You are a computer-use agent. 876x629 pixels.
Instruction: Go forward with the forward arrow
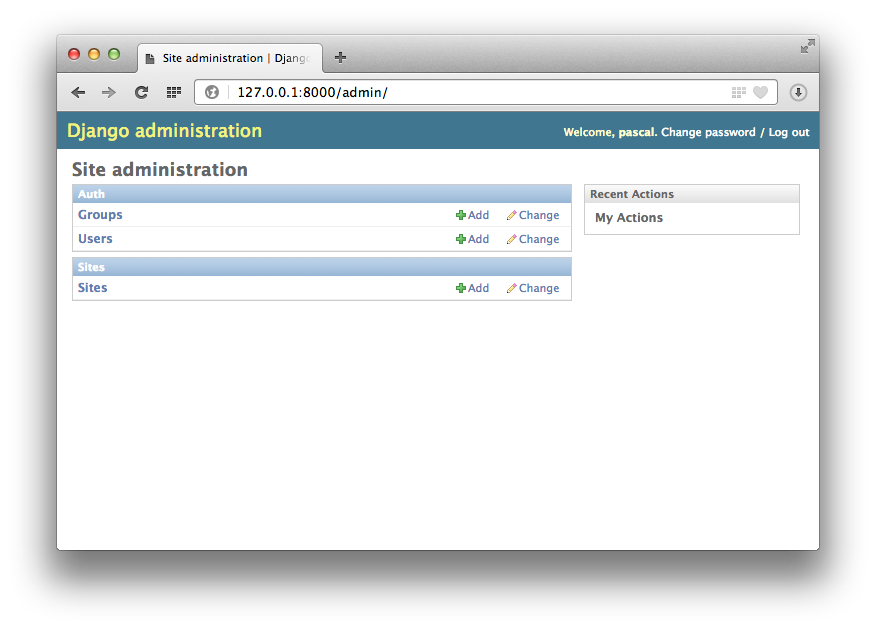pos(109,92)
